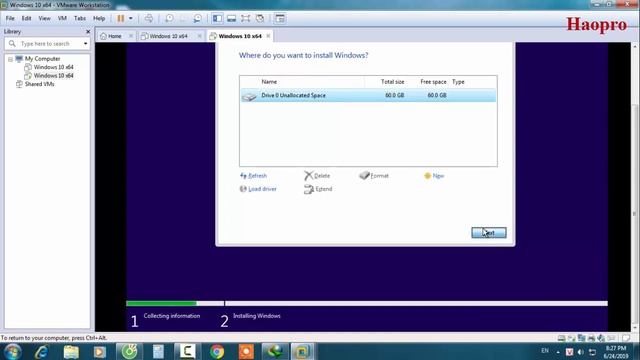Open the Edit menu
The image size is (640, 360).
27,18
